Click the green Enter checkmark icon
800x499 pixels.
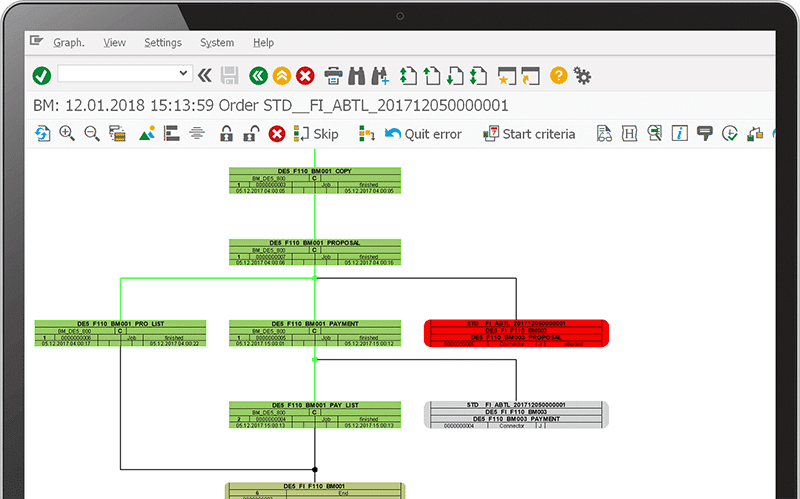pos(42,76)
